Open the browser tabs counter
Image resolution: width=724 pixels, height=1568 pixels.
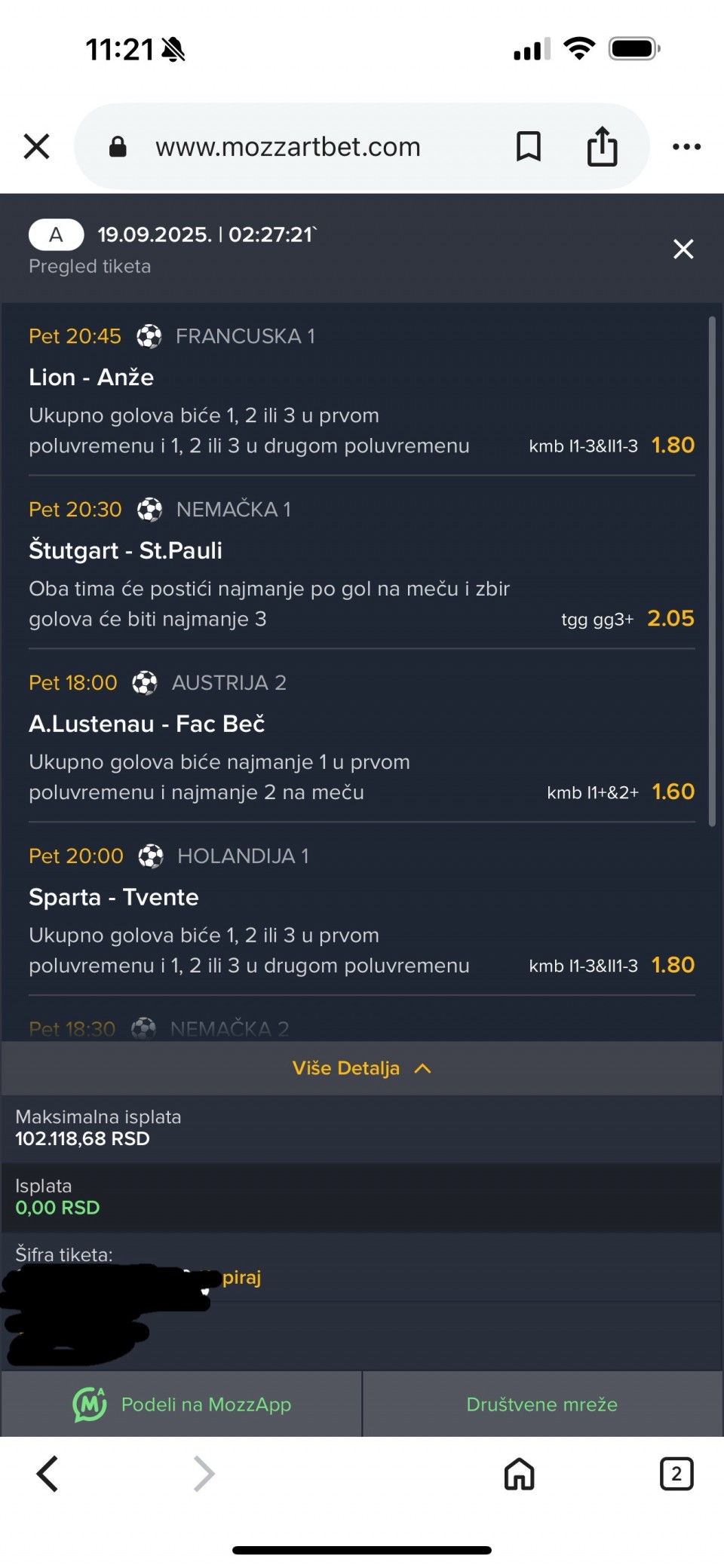click(x=676, y=1473)
